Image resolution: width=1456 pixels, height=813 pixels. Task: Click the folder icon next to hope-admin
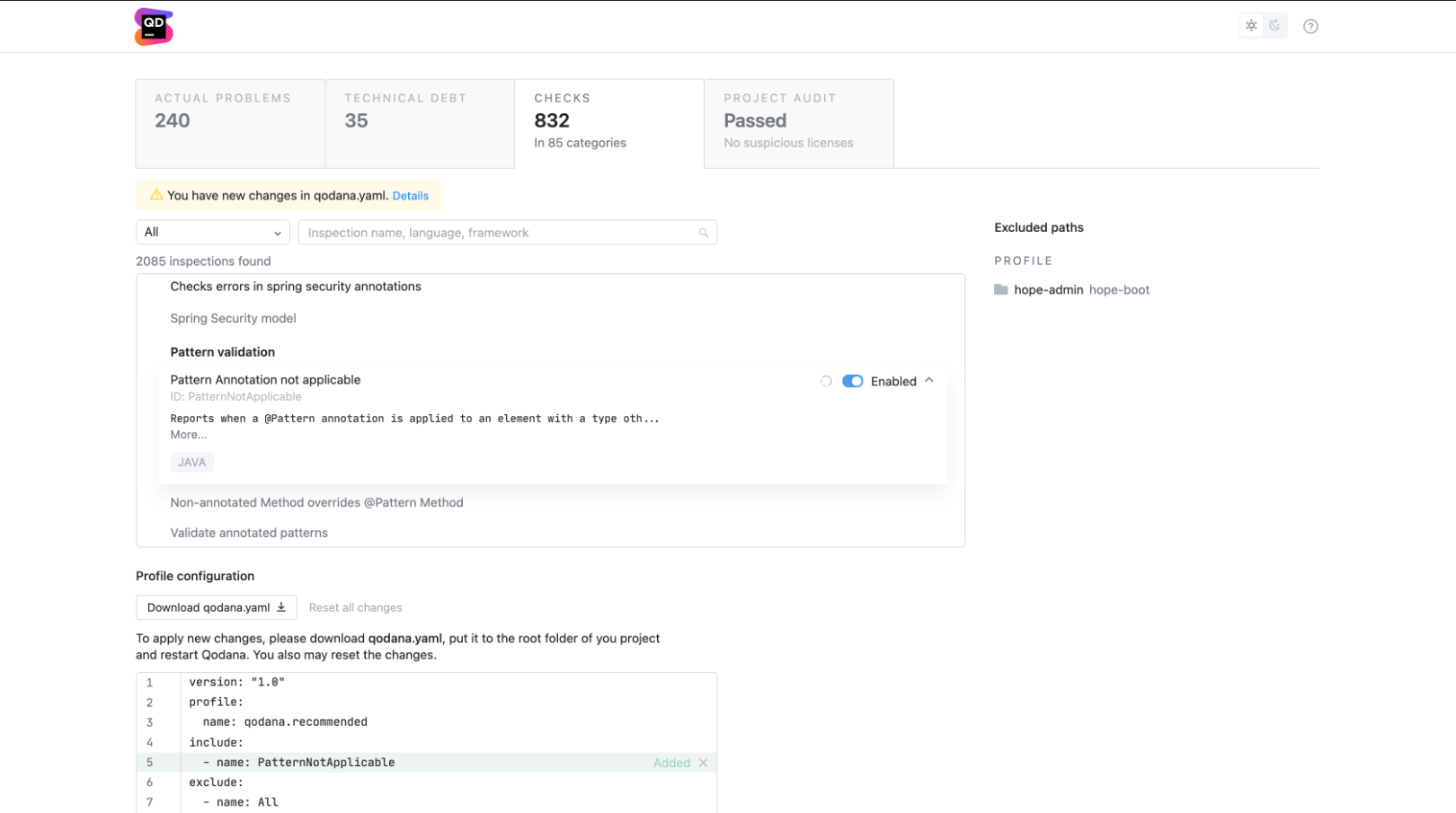(1000, 289)
